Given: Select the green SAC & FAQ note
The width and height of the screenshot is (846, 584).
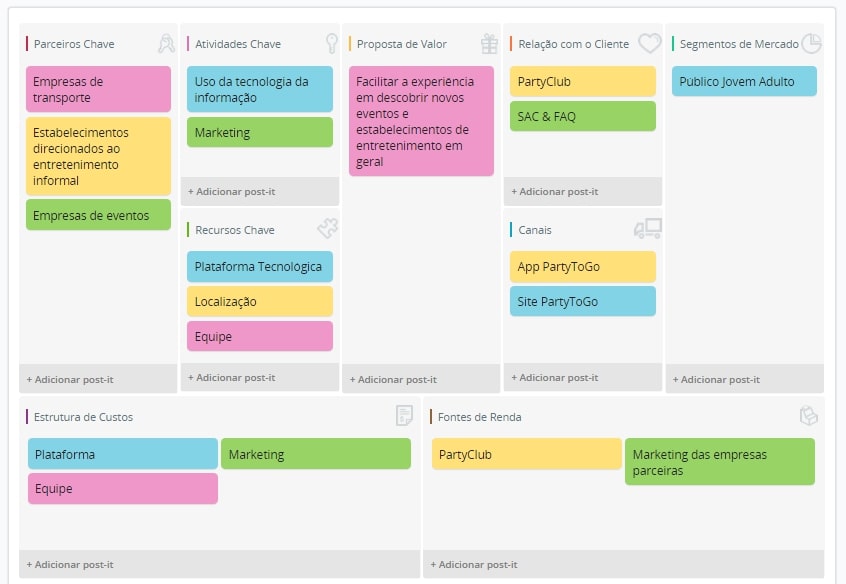Looking at the screenshot, I should (x=582, y=116).
